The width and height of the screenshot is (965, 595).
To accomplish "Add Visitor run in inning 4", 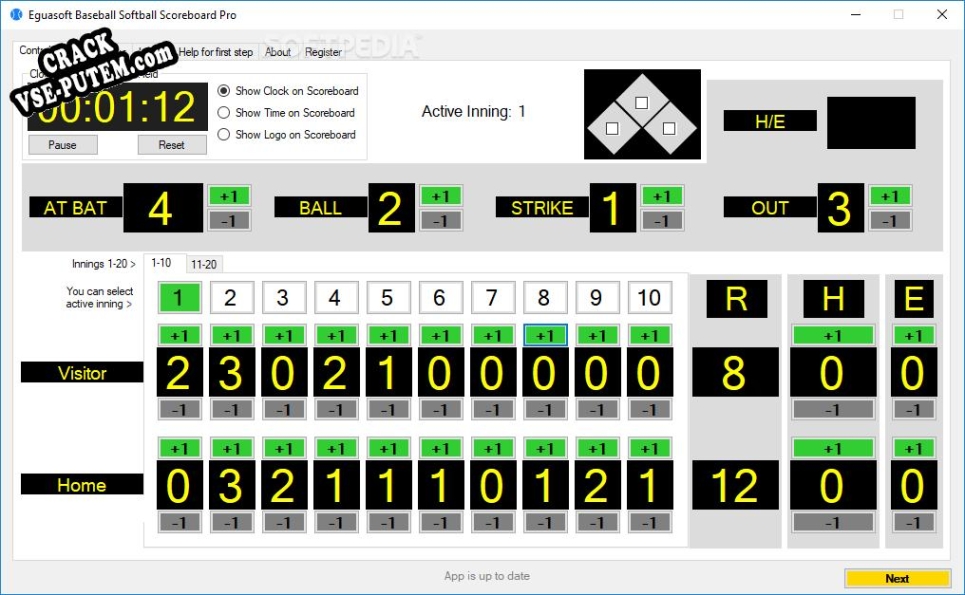I will (336, 335).
